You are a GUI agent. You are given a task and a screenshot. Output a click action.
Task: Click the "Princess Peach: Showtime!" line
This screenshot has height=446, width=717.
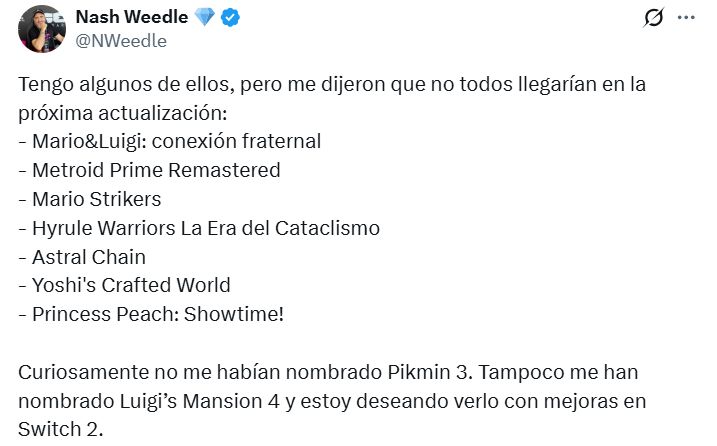[x=151, y=314]
